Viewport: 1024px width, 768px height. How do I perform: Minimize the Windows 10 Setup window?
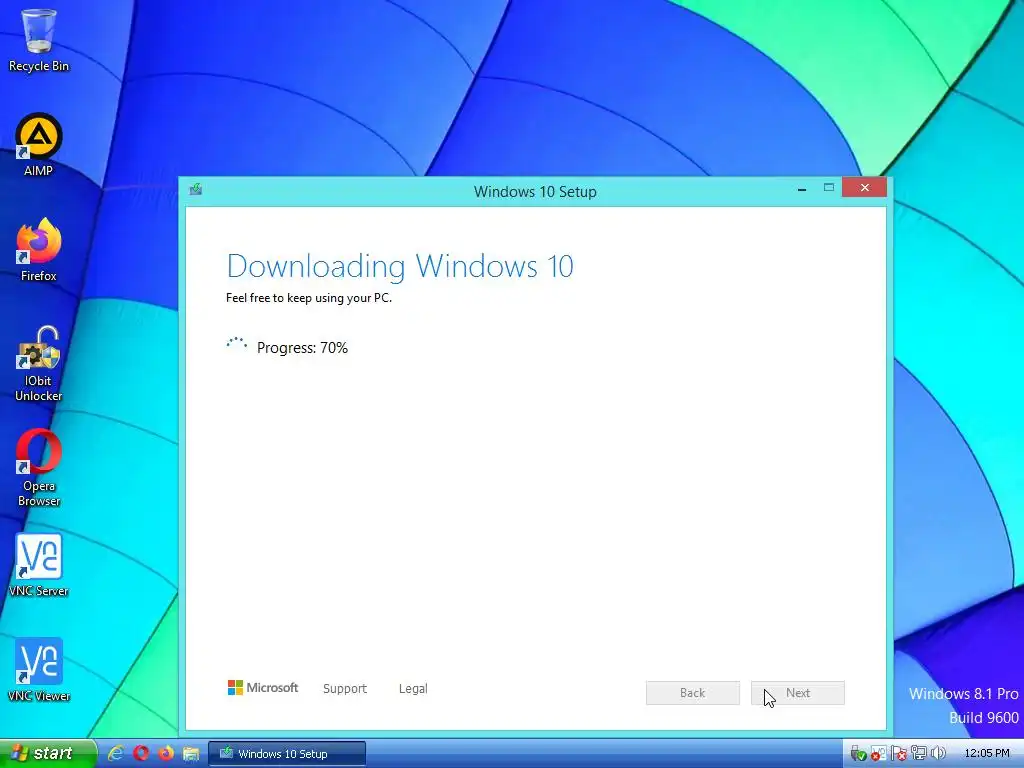click(x=802, y=188)
